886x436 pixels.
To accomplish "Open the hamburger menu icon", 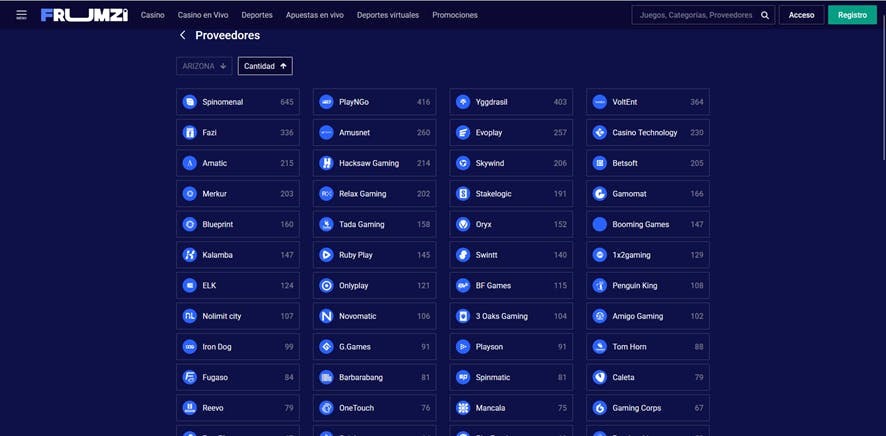I will click(21, 15).
